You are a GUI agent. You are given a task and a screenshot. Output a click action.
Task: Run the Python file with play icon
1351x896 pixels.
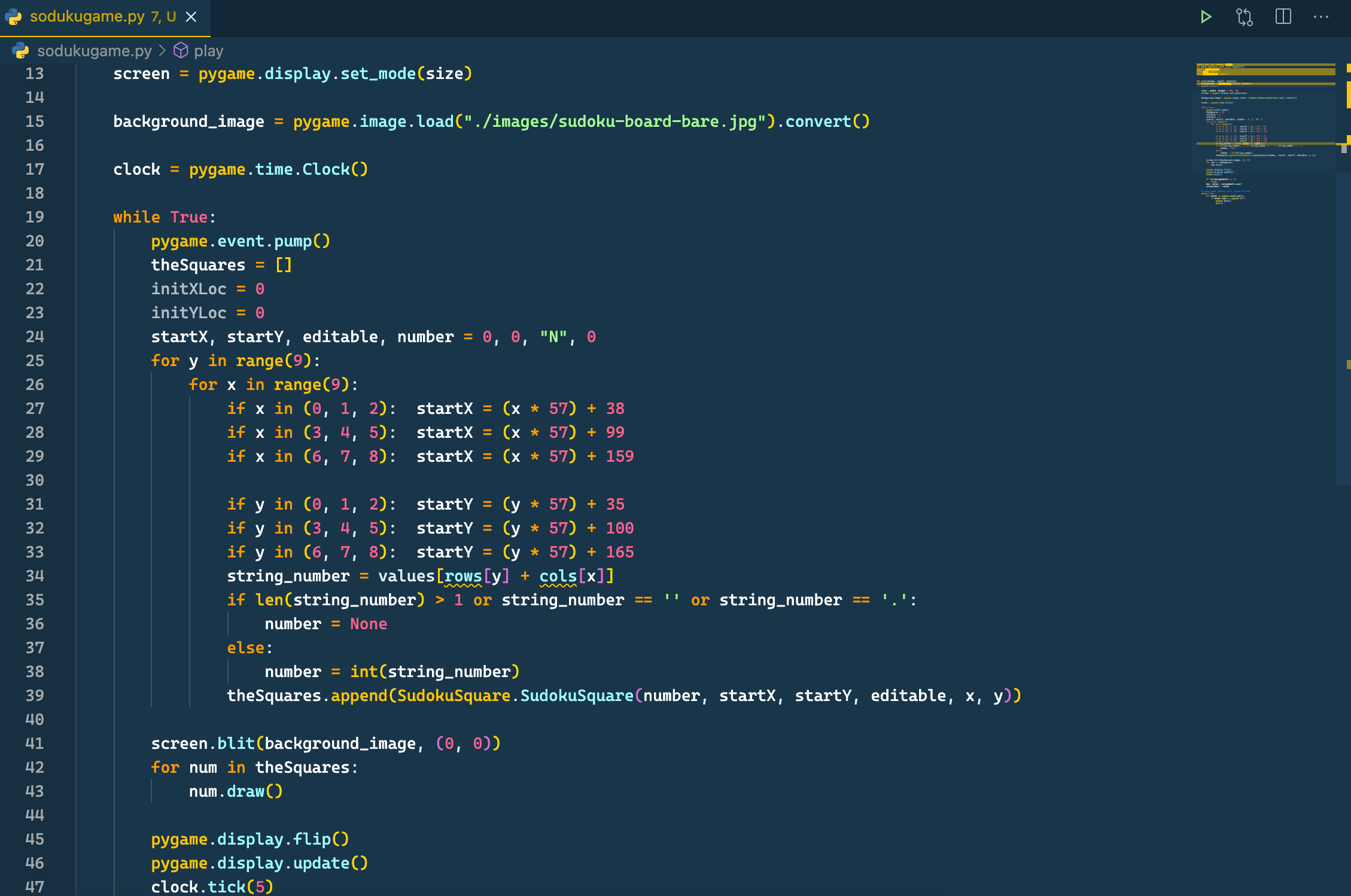coord(1206,17)
